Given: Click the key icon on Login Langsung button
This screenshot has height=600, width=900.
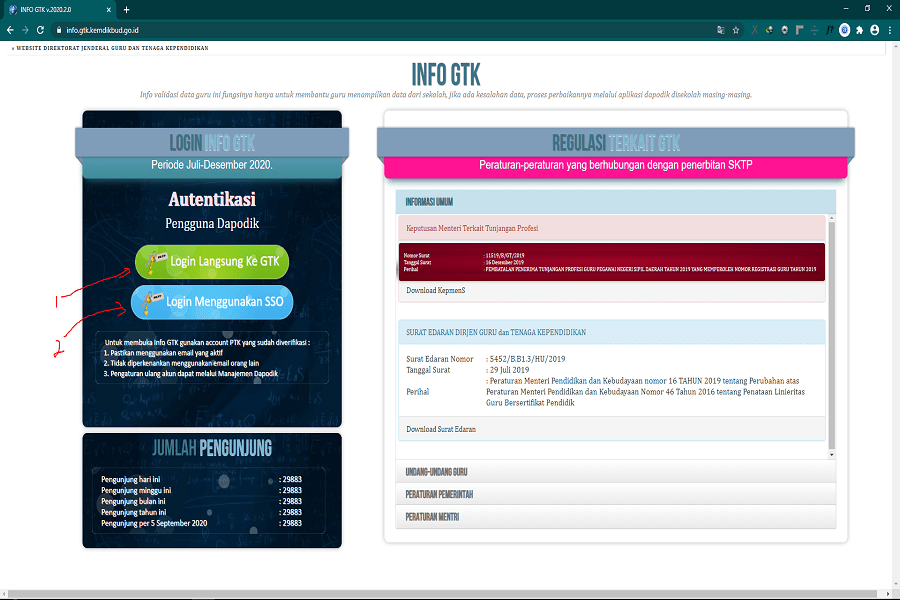Looking at the screenshot, I should point(154,262).
